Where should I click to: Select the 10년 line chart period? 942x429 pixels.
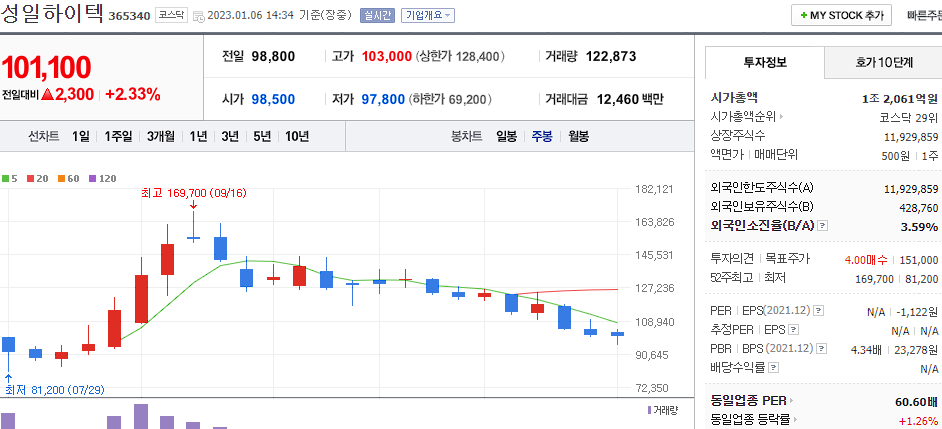tap(297, 136)
